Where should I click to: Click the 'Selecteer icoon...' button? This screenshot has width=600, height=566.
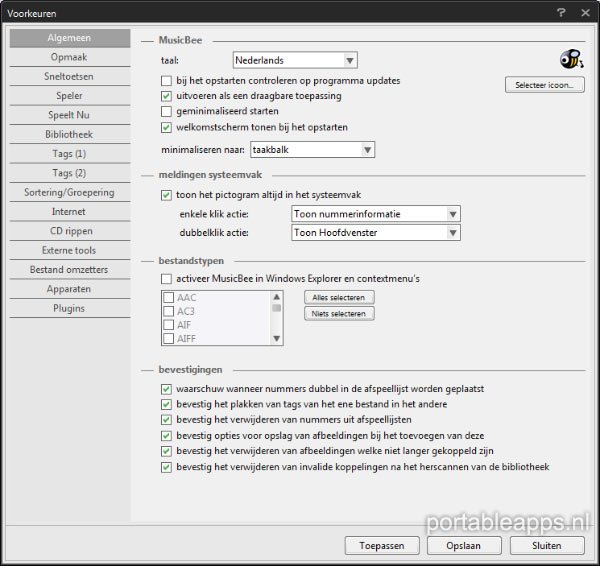[x=544, y=86]
